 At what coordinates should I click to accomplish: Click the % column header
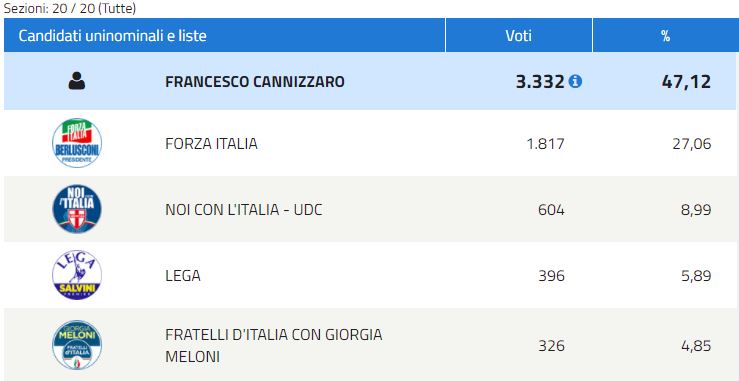[x=665, y=36]
